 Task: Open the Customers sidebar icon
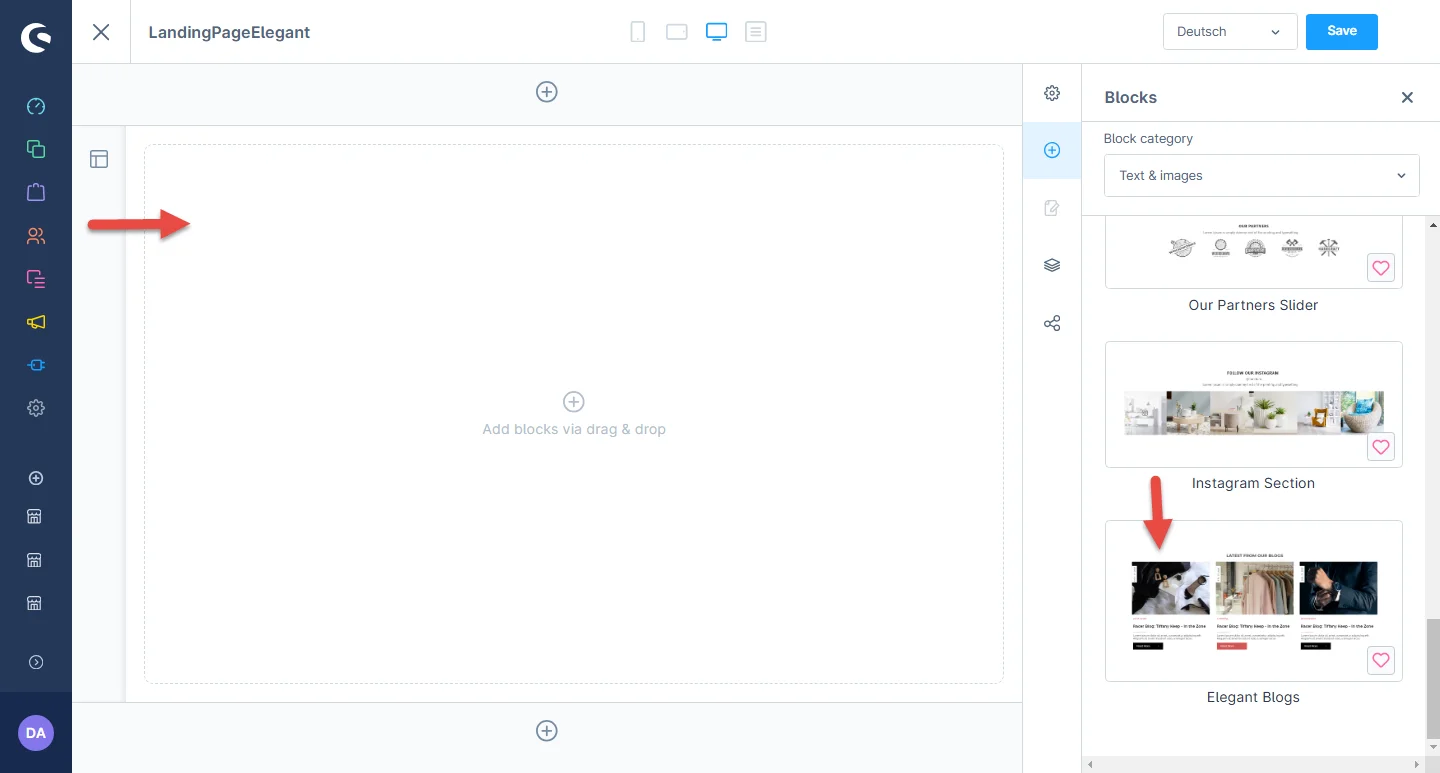36,236
